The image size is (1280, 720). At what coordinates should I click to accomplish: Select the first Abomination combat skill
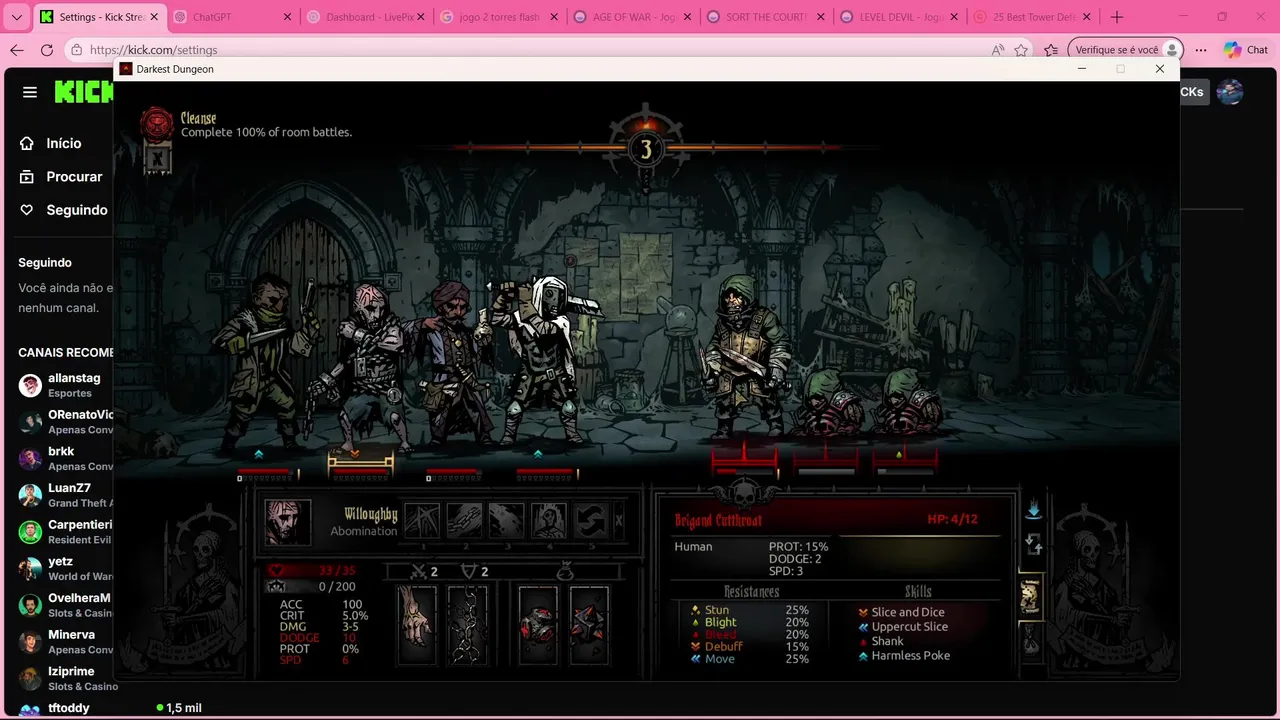click(x=423, y=520)
